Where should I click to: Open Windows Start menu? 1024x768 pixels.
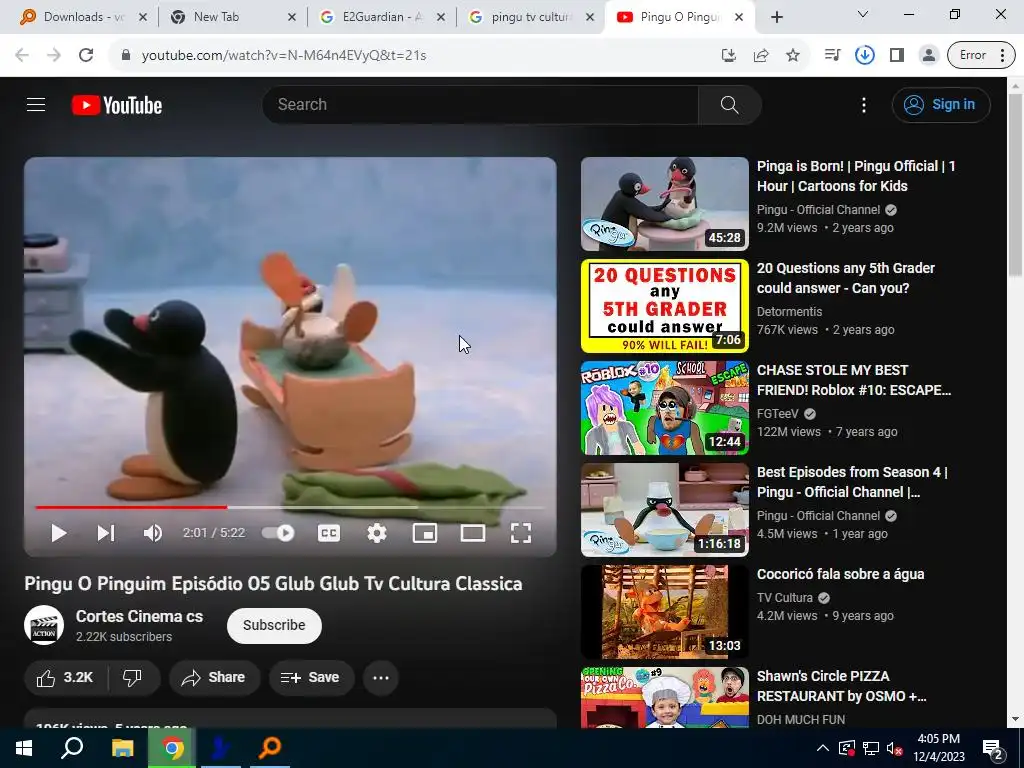pos(24,748)
